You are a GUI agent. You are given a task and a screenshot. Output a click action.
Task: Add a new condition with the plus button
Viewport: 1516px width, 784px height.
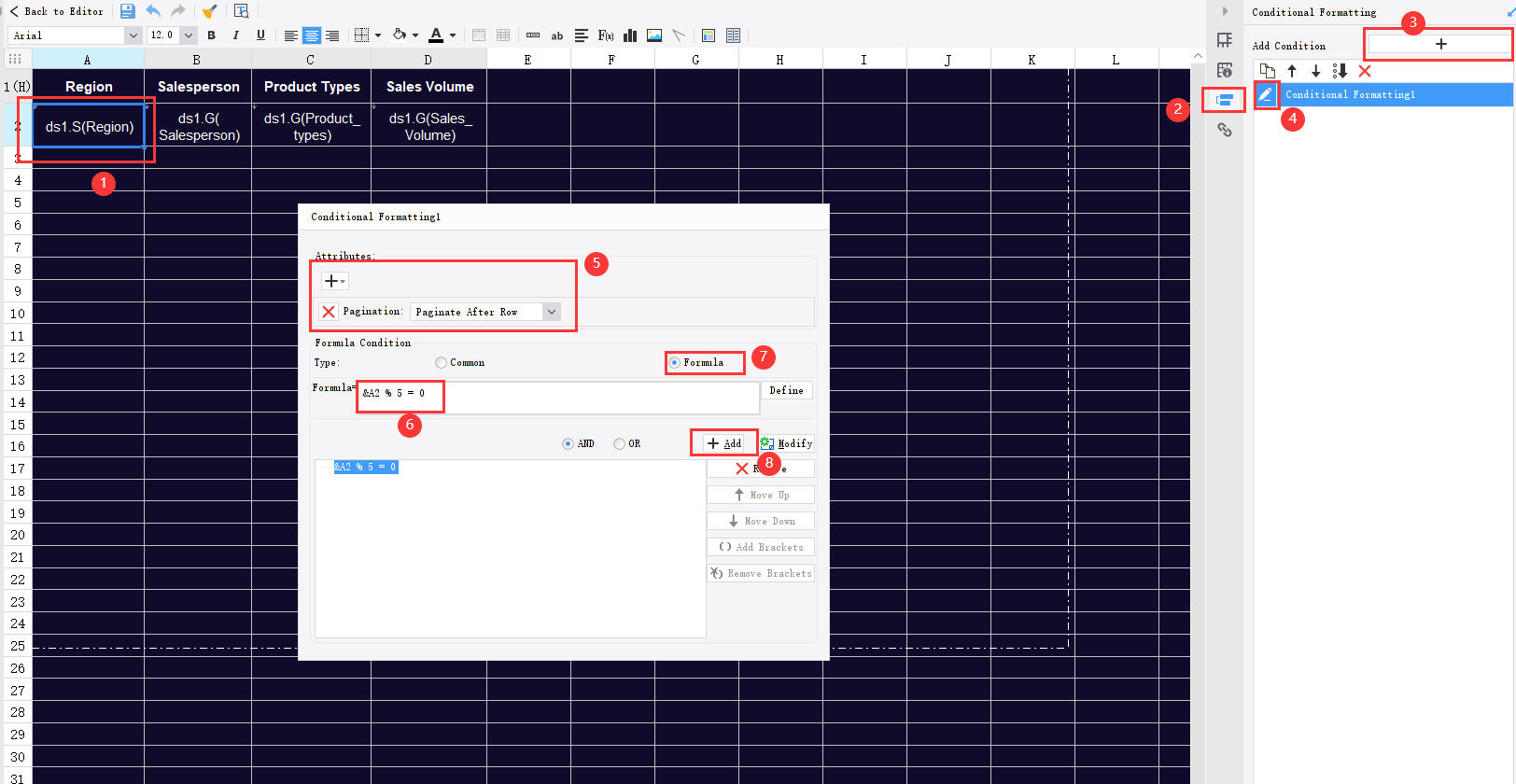tap(1440, 44)
